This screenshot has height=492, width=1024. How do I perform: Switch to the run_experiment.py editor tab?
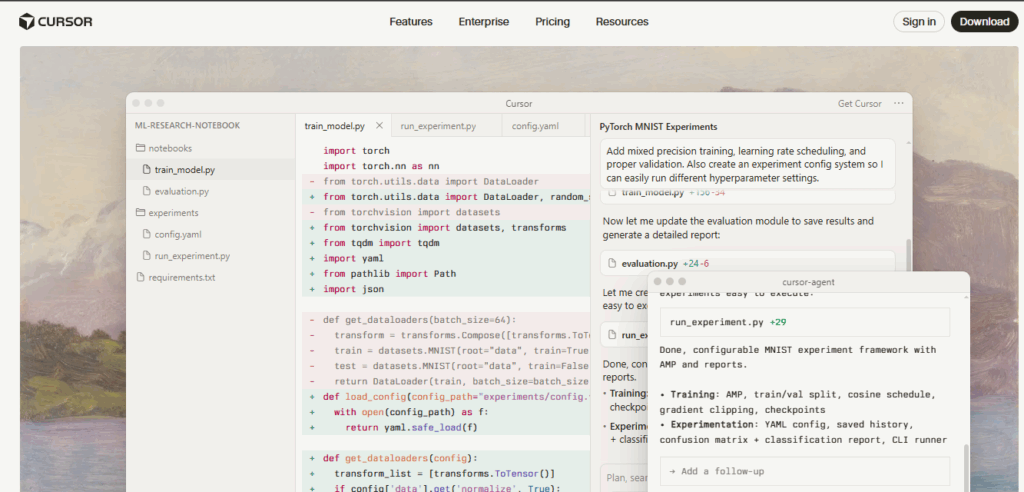[x=438, y=126]
